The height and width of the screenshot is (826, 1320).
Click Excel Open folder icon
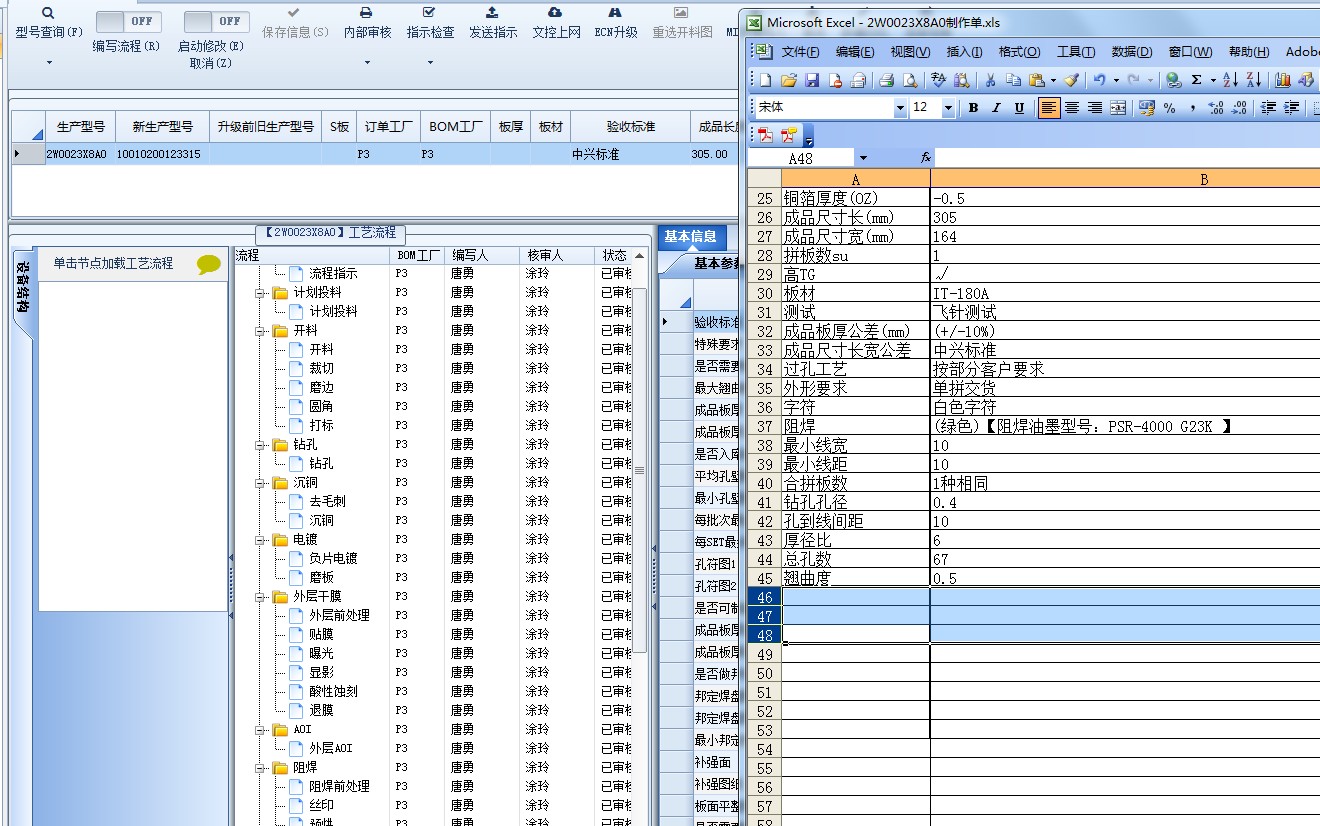click(x=789, y=80)
